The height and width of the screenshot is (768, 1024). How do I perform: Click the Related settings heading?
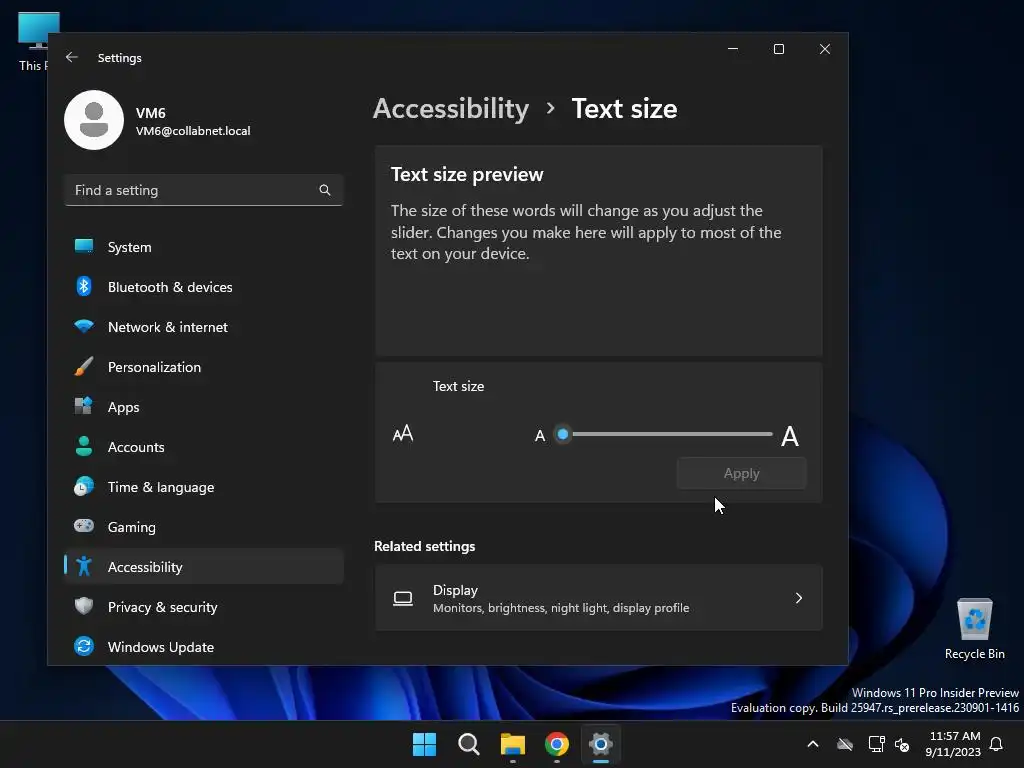point(424,546)
